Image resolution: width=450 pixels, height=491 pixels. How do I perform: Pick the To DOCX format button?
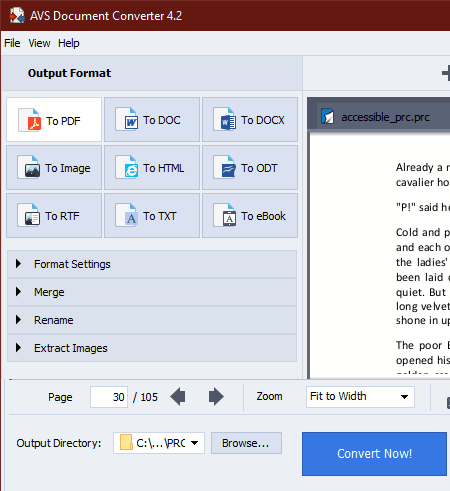pos(250,120)
